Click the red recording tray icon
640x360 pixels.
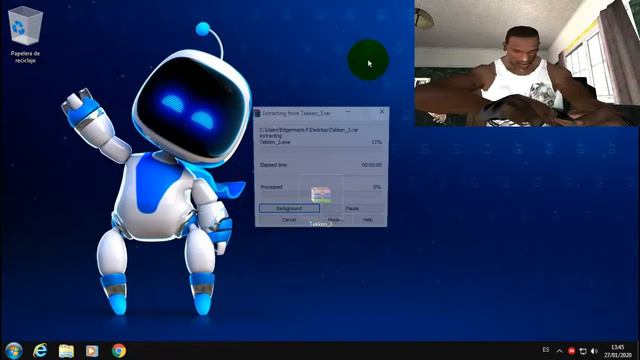(x=571, y=351)
